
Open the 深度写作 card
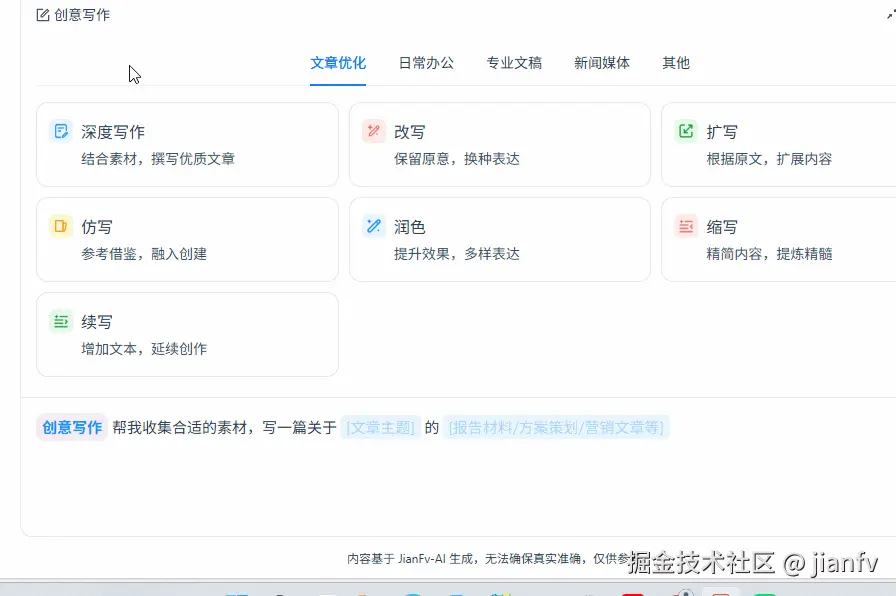[187, 143]
